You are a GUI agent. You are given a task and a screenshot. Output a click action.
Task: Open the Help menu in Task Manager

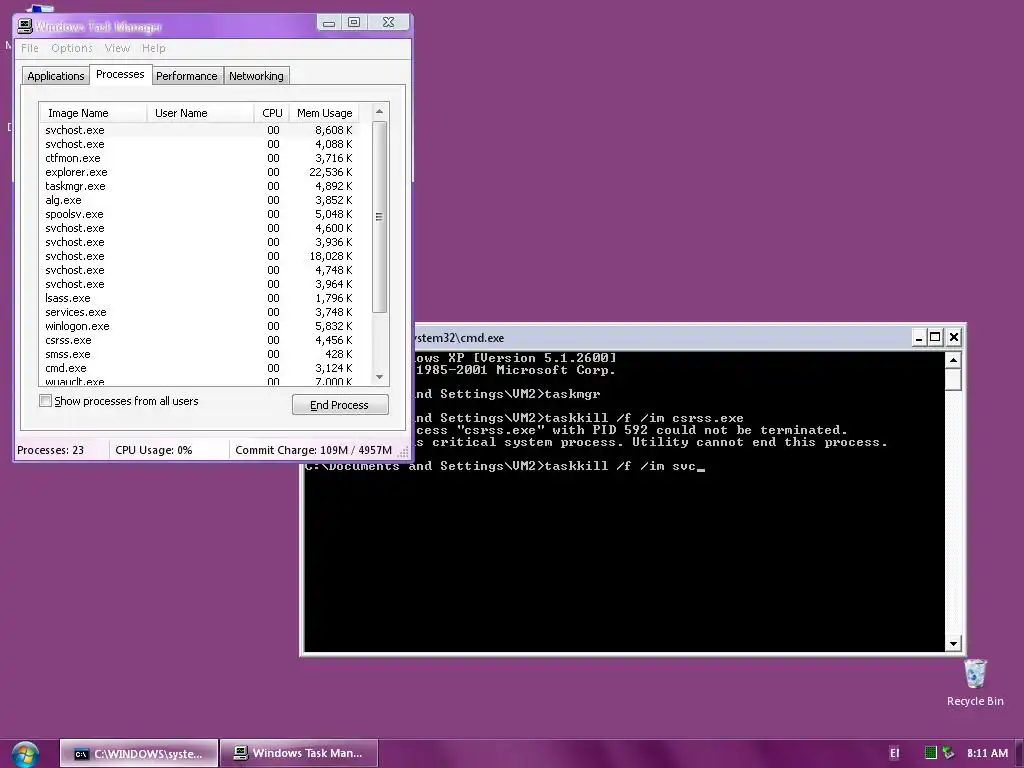click(153, 48)
